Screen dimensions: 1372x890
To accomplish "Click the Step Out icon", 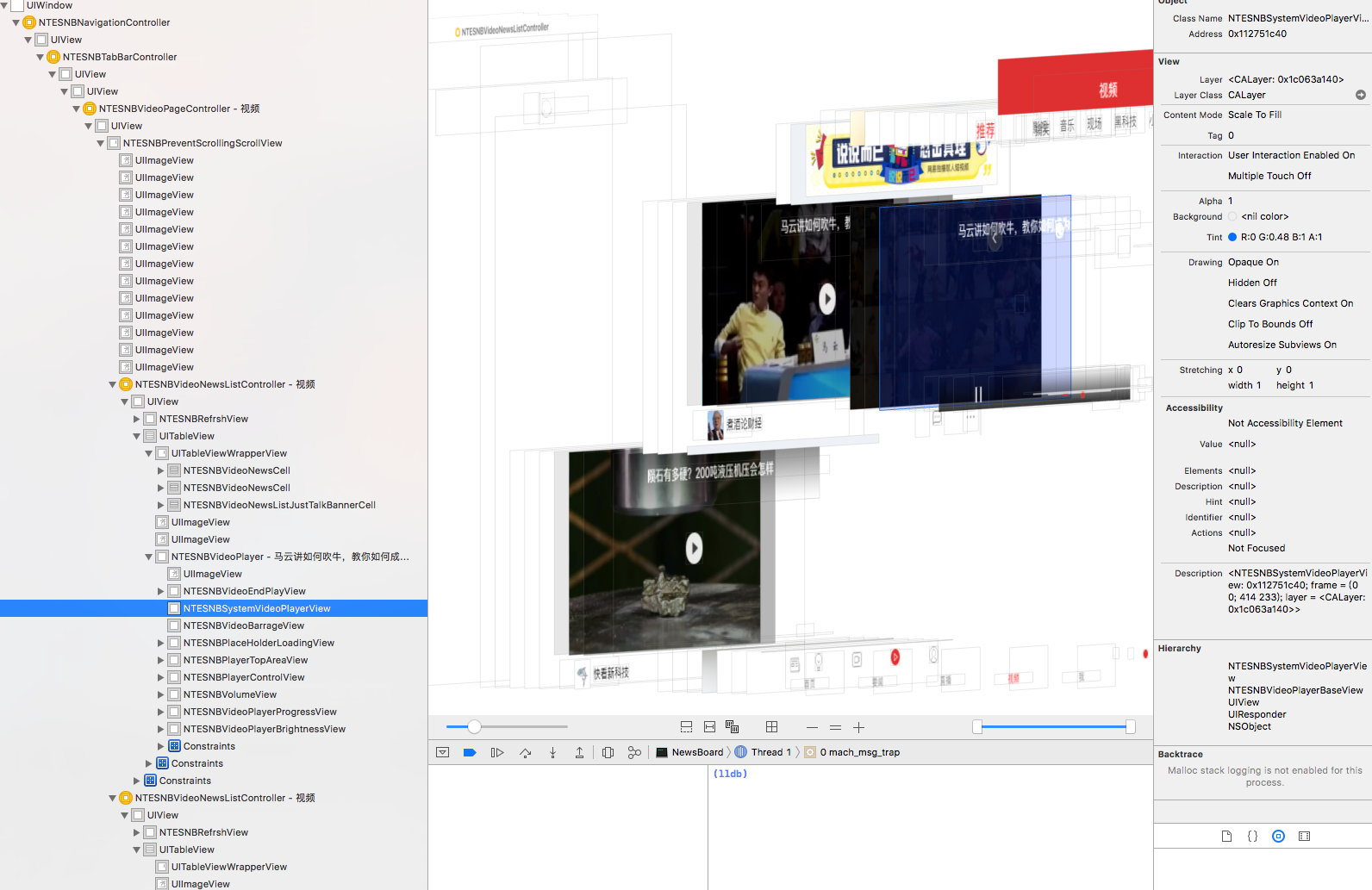I will click(579, 752).
